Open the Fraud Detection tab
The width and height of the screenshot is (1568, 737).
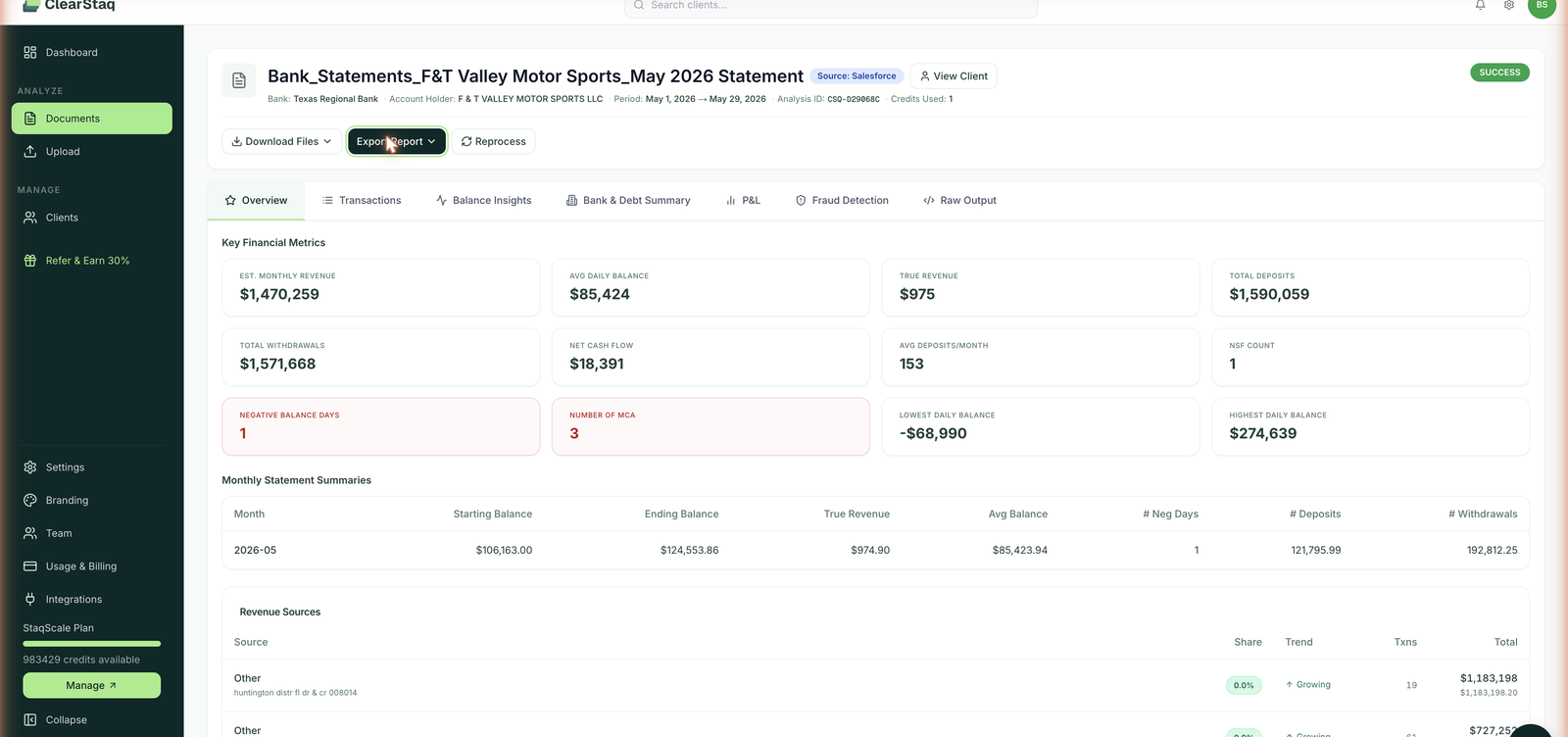[x=842, y=201]
